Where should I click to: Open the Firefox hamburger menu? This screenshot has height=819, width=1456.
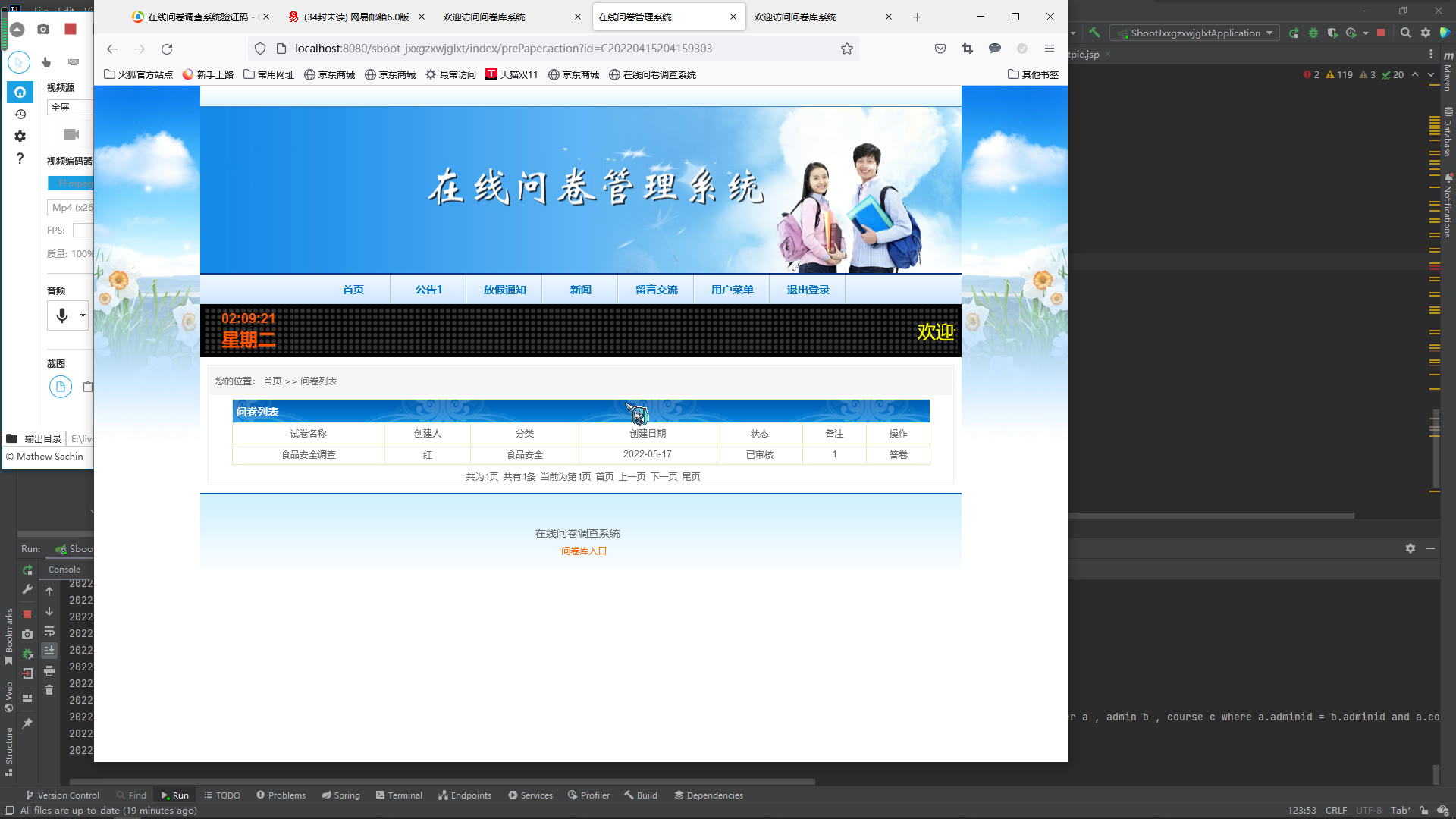(x=1050, y=49)
